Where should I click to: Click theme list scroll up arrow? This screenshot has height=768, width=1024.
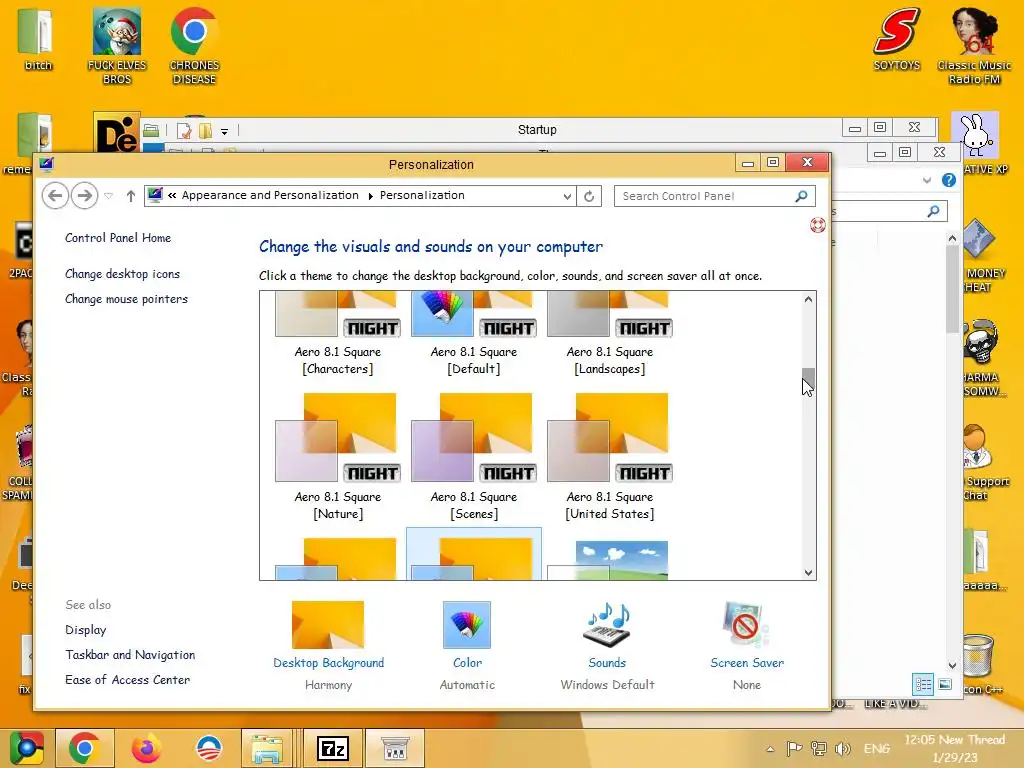click(x=808, y=299)
